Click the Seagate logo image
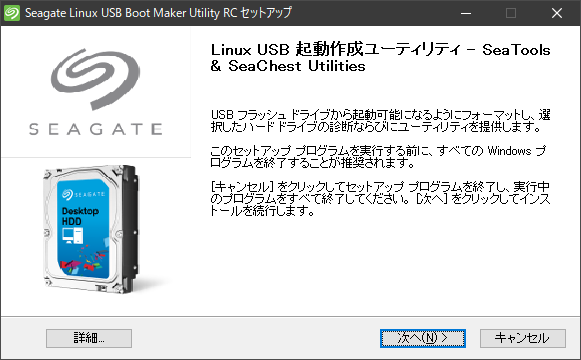Screen dimensions: 581x360 pyautogui.click(x=96, y=92)
